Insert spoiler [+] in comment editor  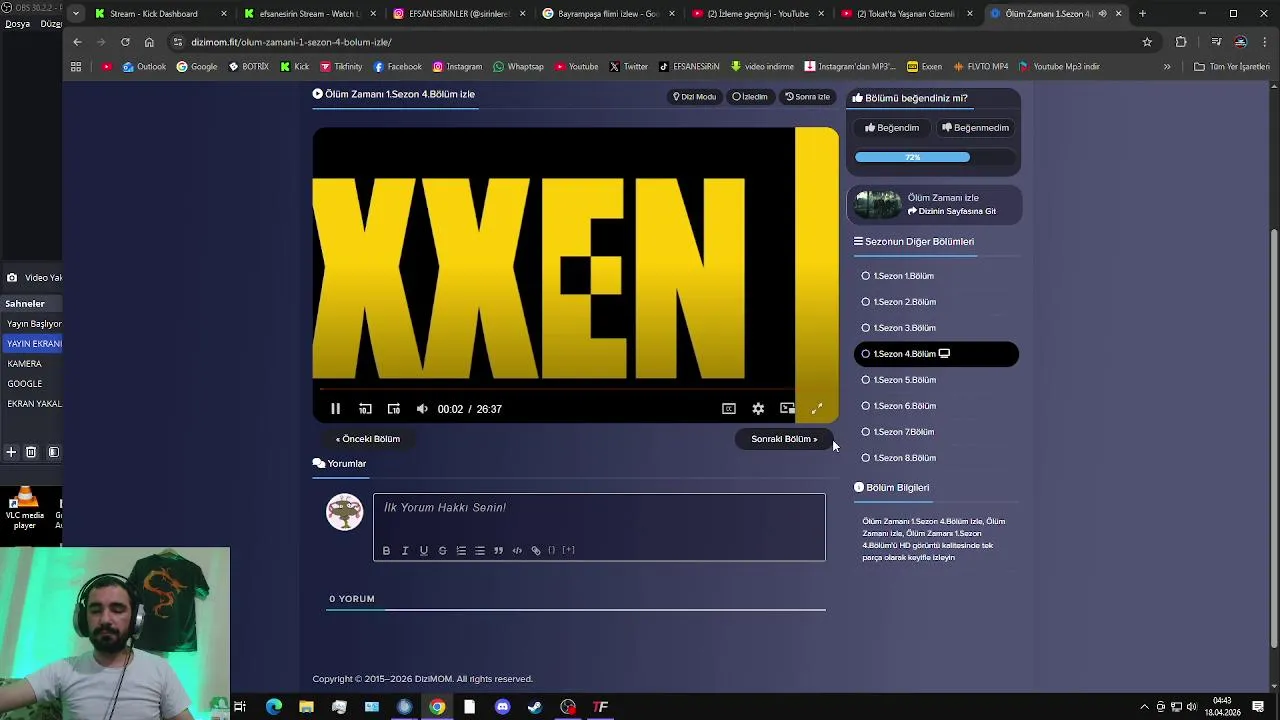(568, 551)
